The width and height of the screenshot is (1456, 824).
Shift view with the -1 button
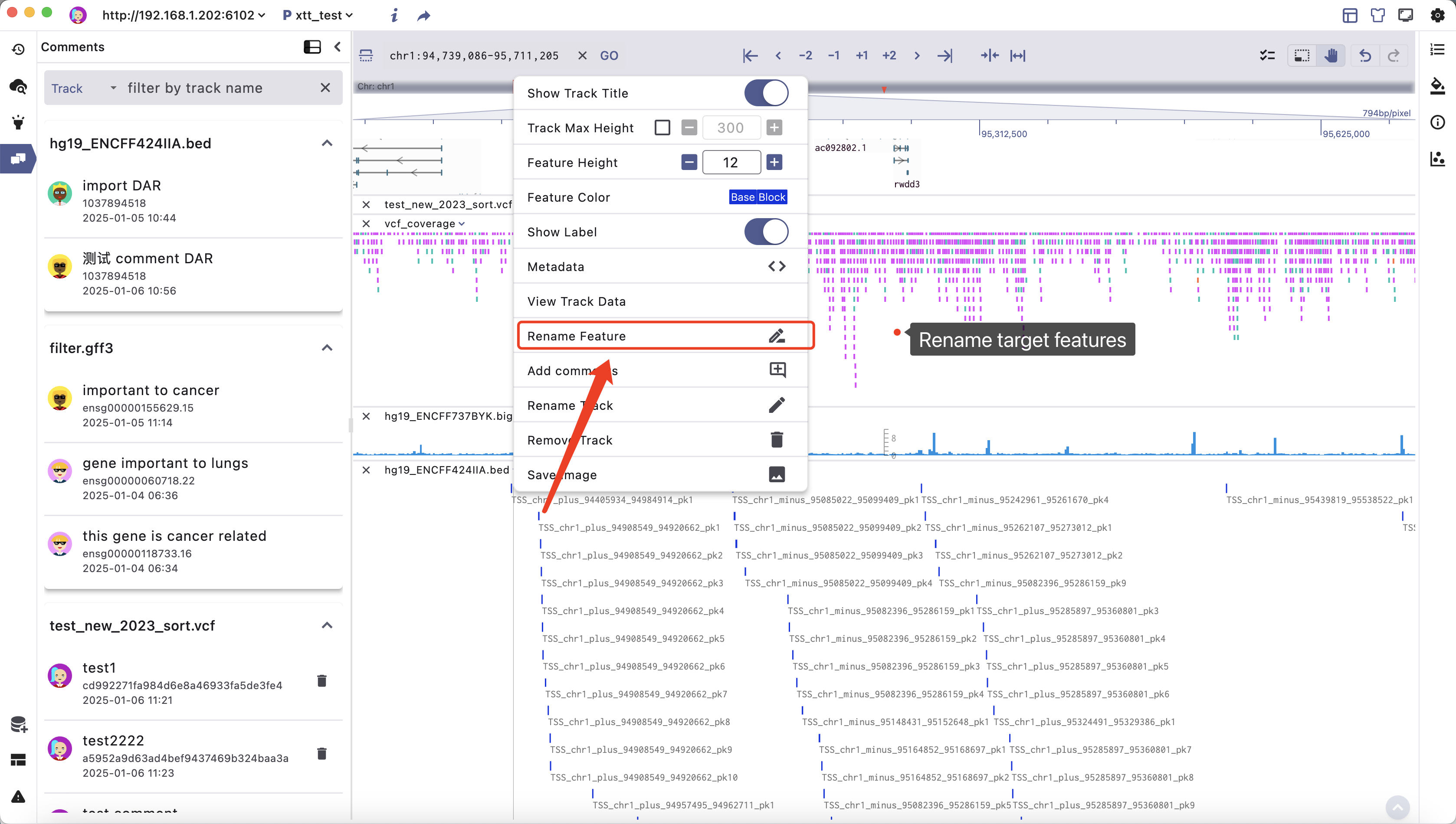click(833, 56)
